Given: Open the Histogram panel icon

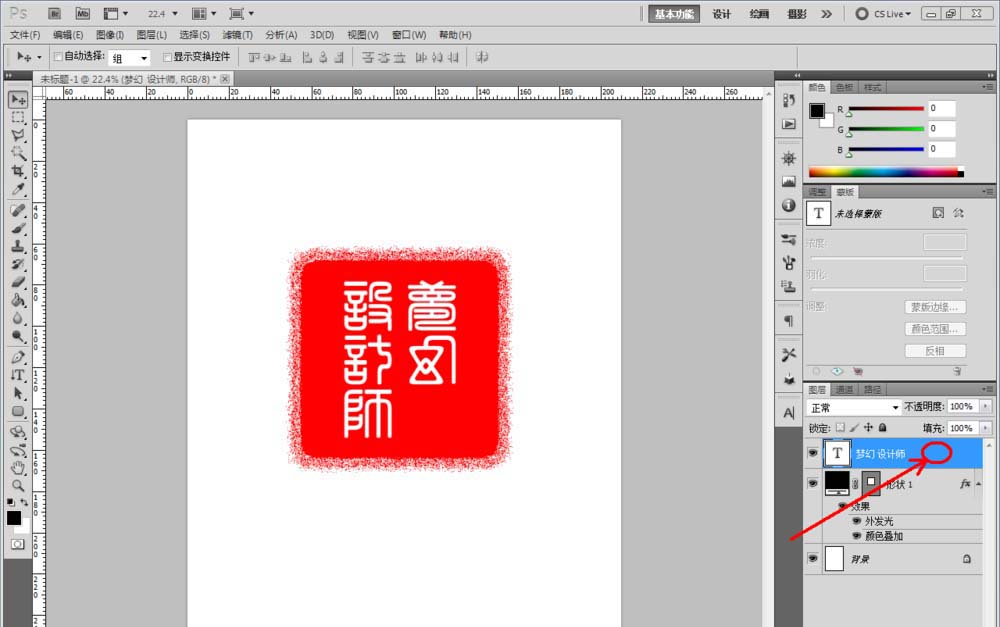Looking at the screenshot, I should click(x=788, y=181).
